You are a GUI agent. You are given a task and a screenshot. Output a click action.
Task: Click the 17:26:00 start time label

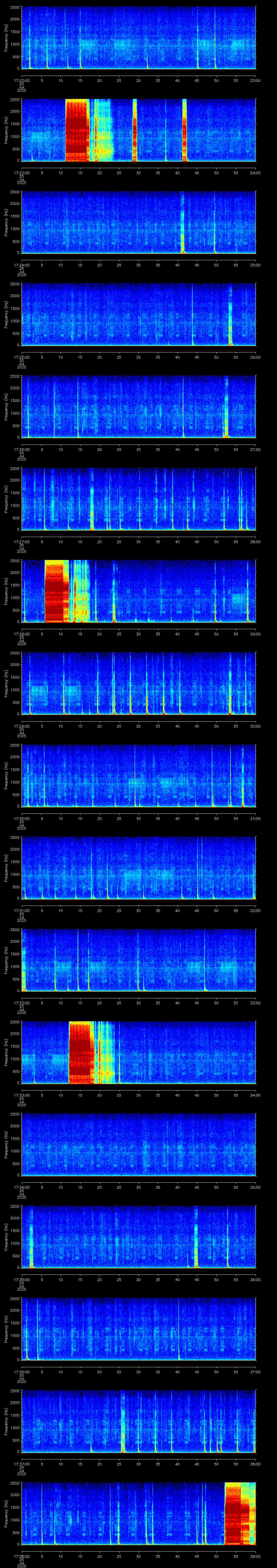click(x=21, y=449)
